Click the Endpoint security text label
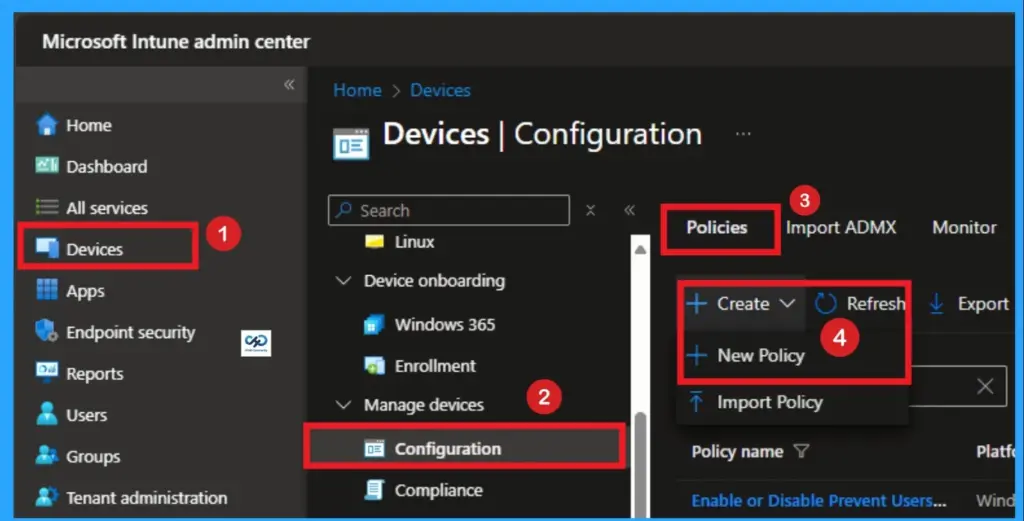 (131, 332)
